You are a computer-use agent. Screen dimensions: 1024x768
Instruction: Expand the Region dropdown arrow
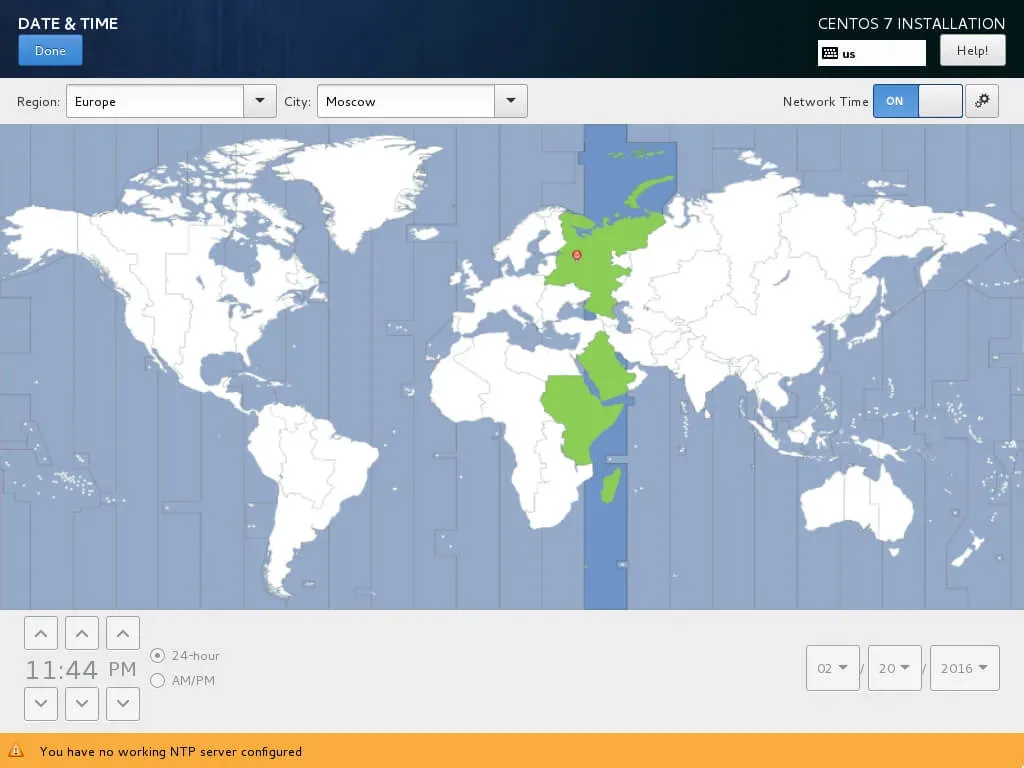[260, 101]
